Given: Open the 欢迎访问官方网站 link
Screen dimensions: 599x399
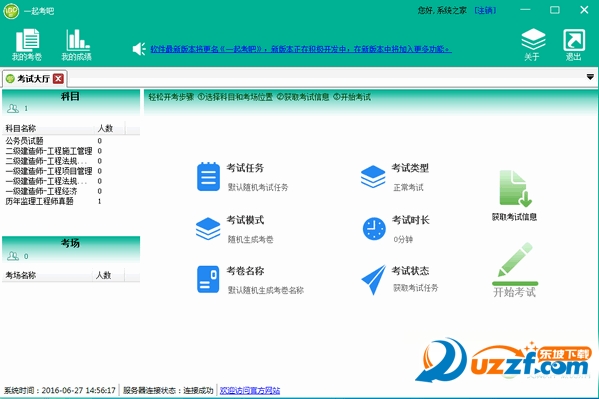Looking at the screenshot, I should (250, 390).
